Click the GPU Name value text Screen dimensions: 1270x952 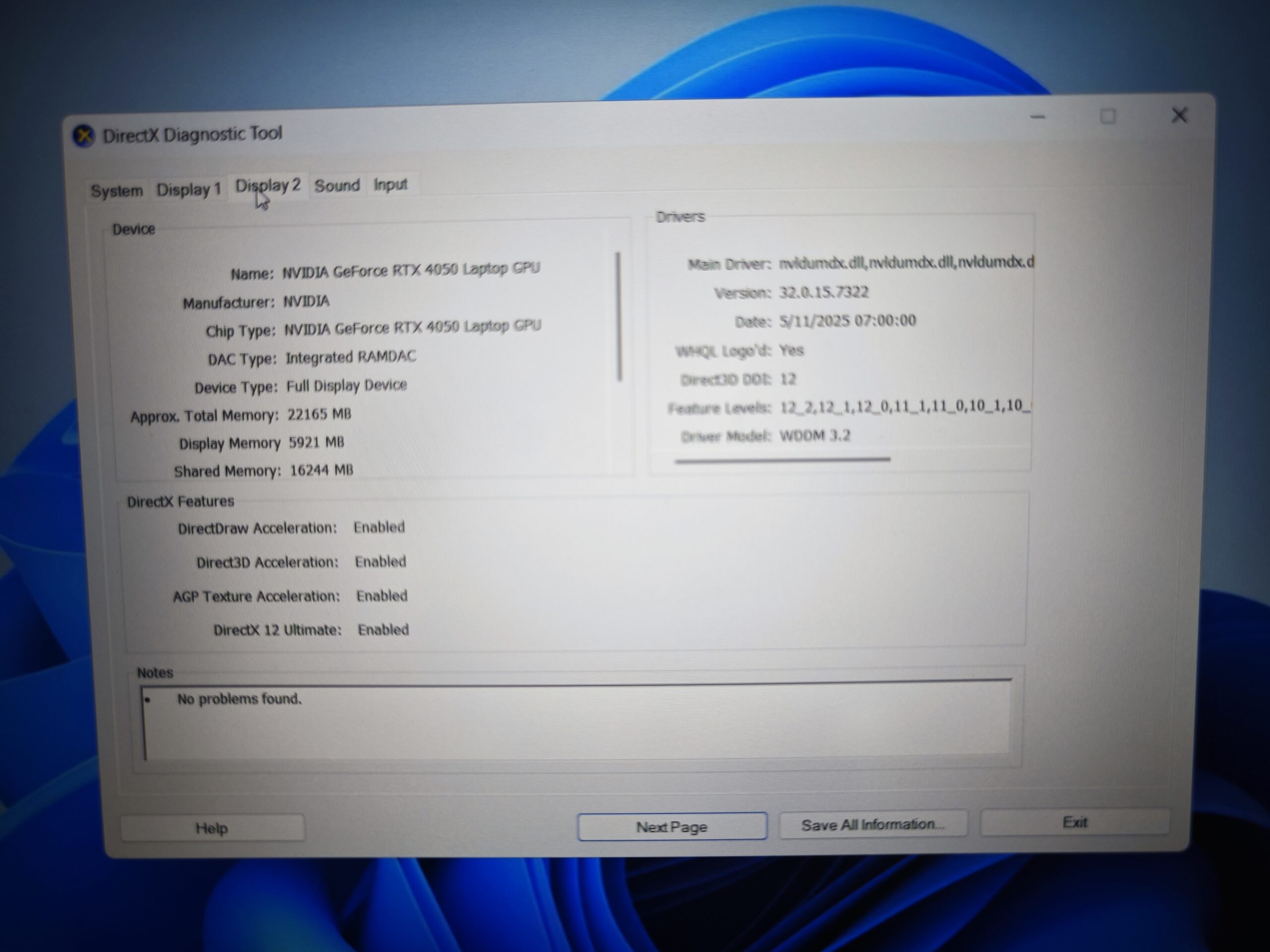tap(410, 270)
